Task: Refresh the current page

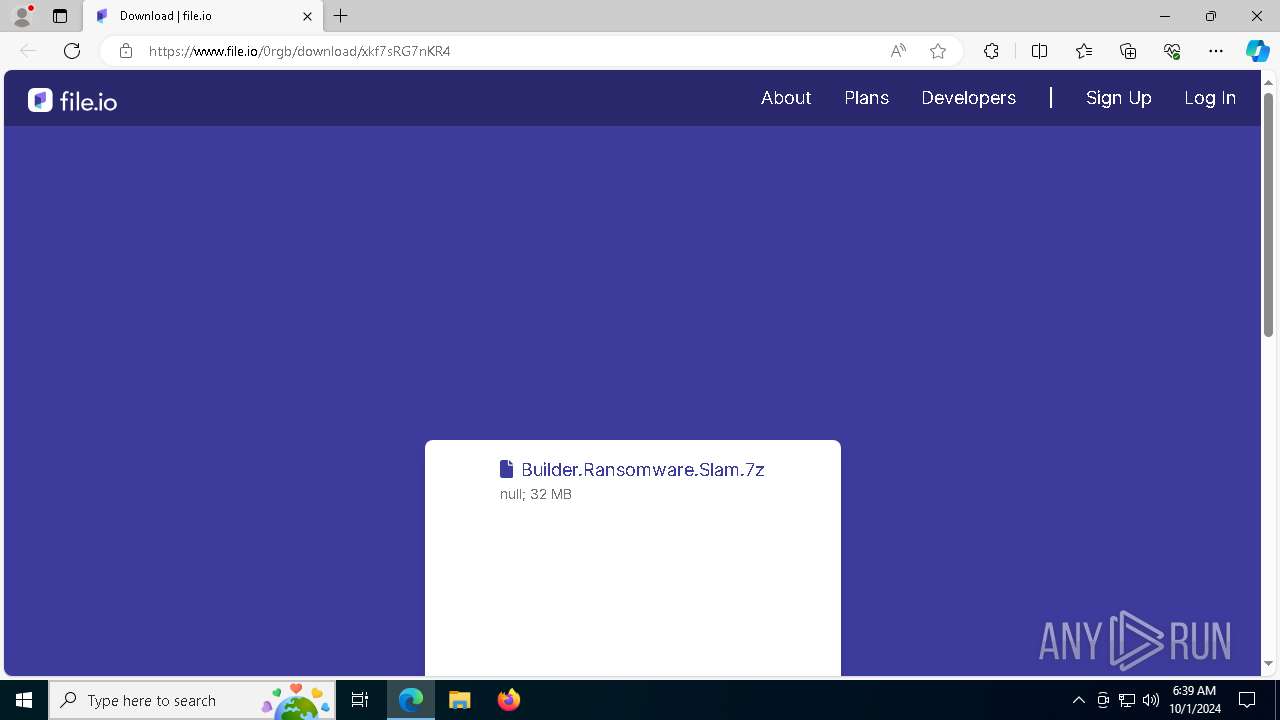Action: point(72,51)
